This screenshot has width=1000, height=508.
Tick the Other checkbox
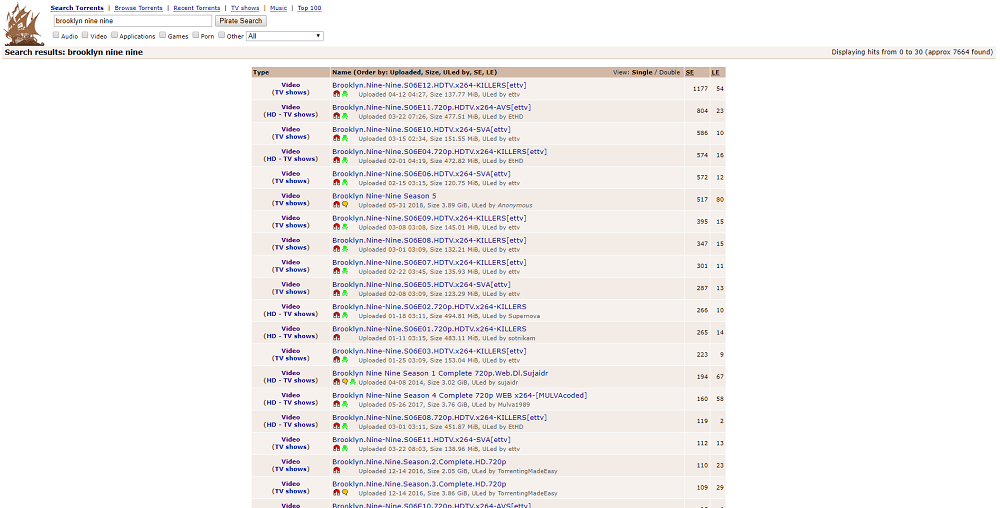click(221, 35)
